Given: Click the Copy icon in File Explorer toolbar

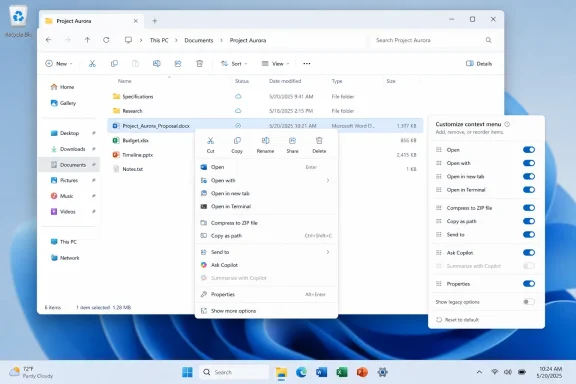Looking at the screenshot, I should point(114,64).
